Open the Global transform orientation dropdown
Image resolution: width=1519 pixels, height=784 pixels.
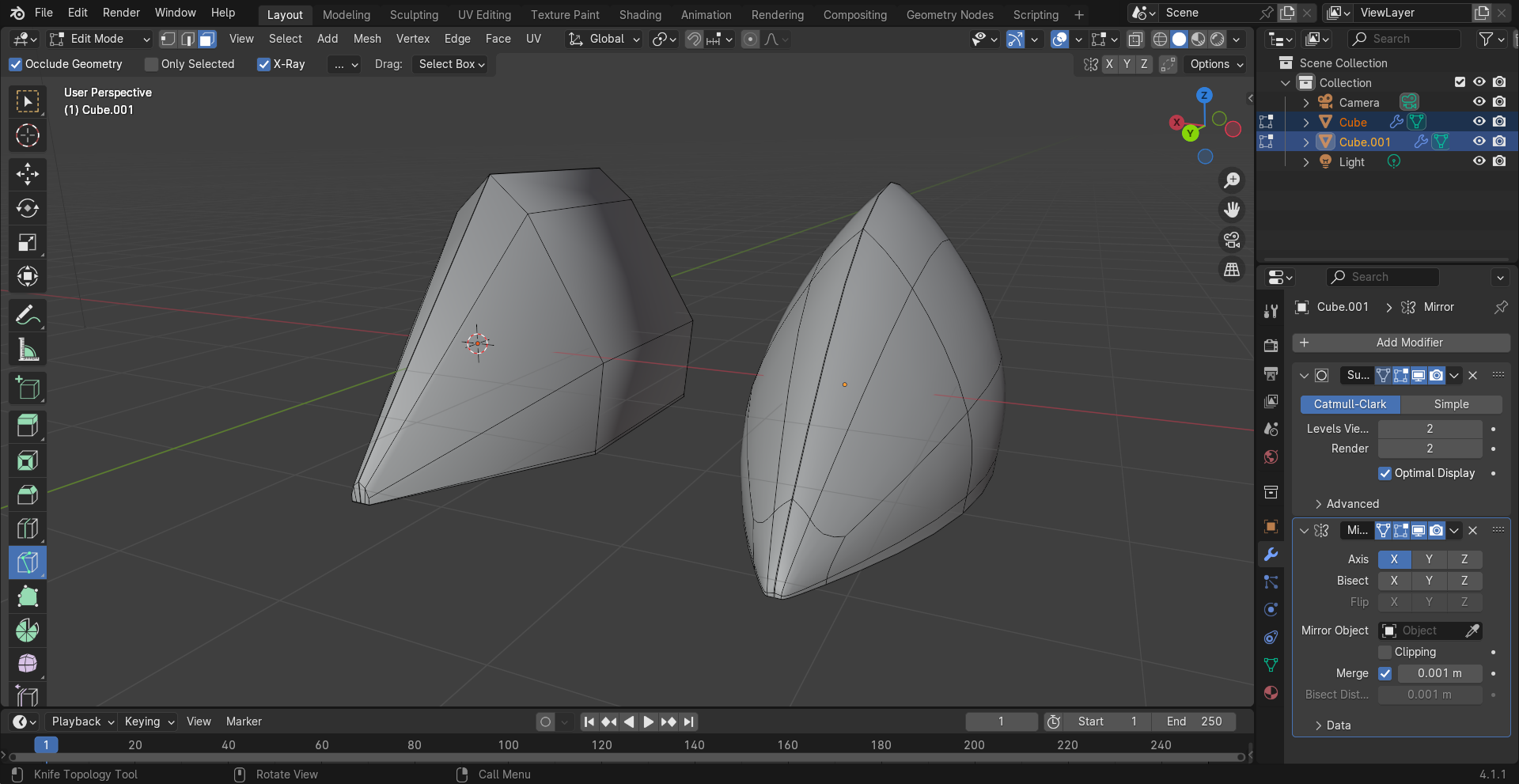604,39
